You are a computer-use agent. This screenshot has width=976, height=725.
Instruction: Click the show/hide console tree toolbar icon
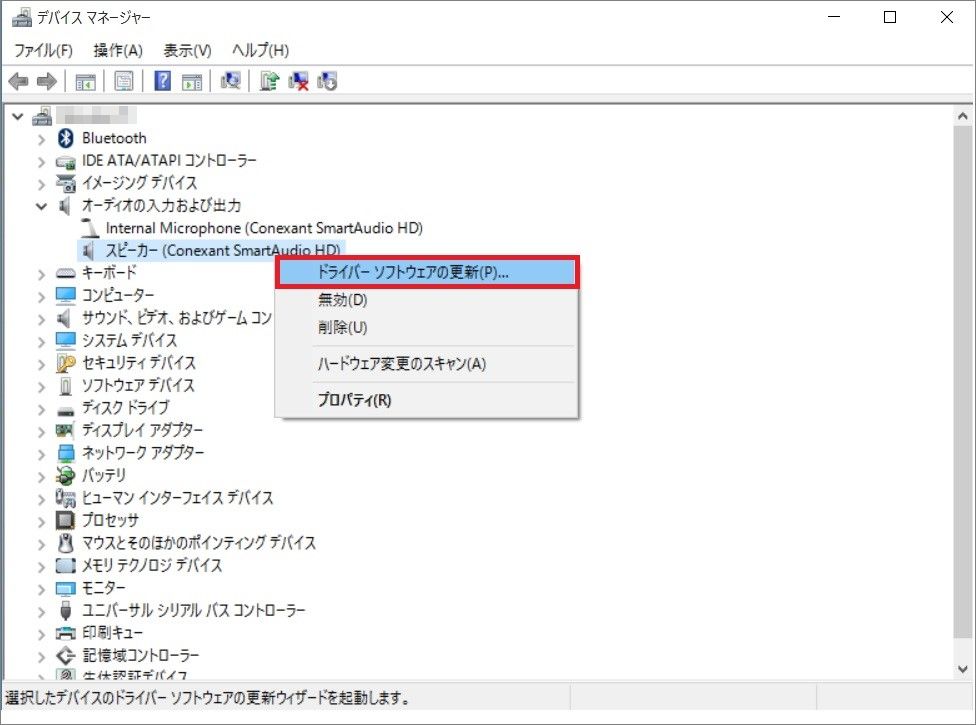click(x=85, y=82)
